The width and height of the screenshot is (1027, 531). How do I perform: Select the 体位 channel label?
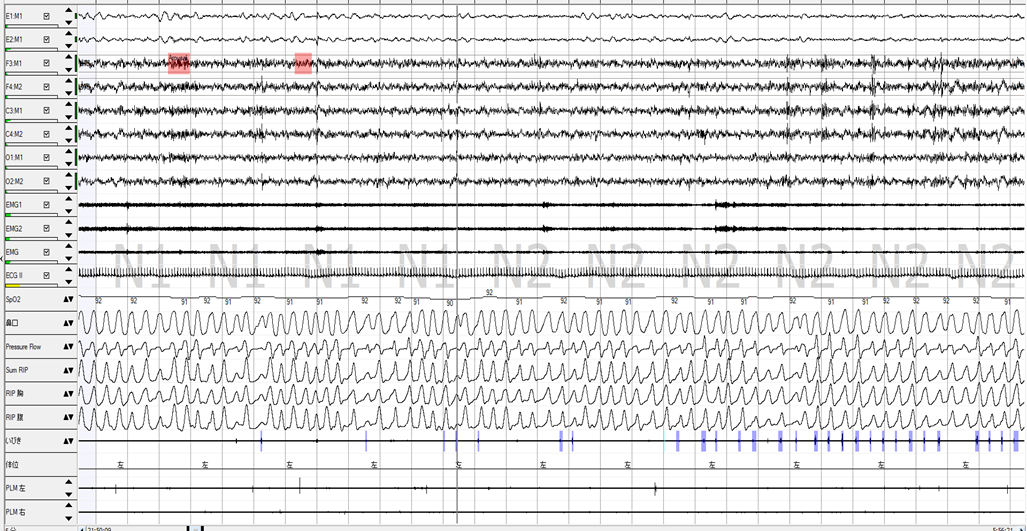[12, 464]
